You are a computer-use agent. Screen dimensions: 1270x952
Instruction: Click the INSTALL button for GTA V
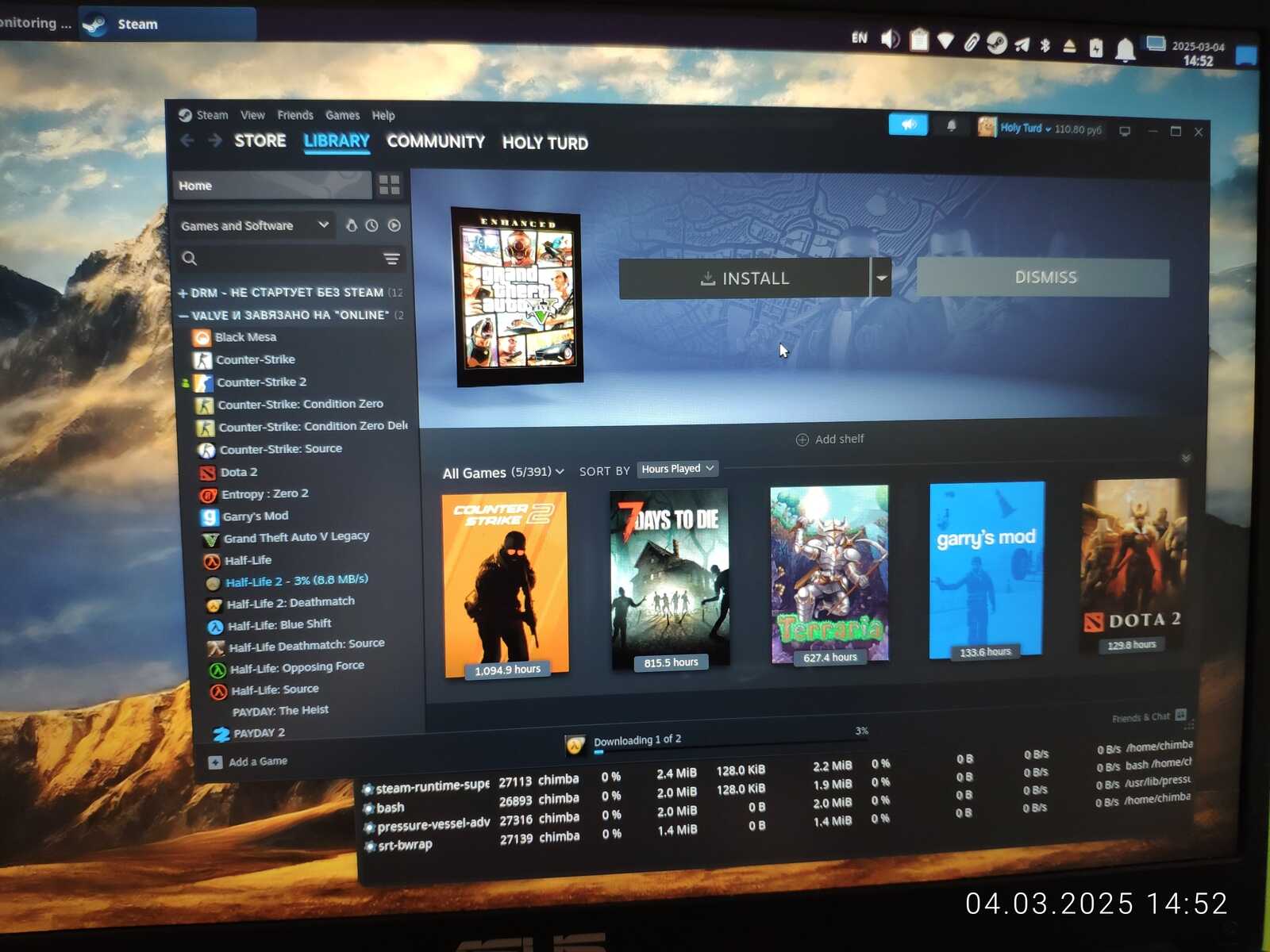pos(745,278)
